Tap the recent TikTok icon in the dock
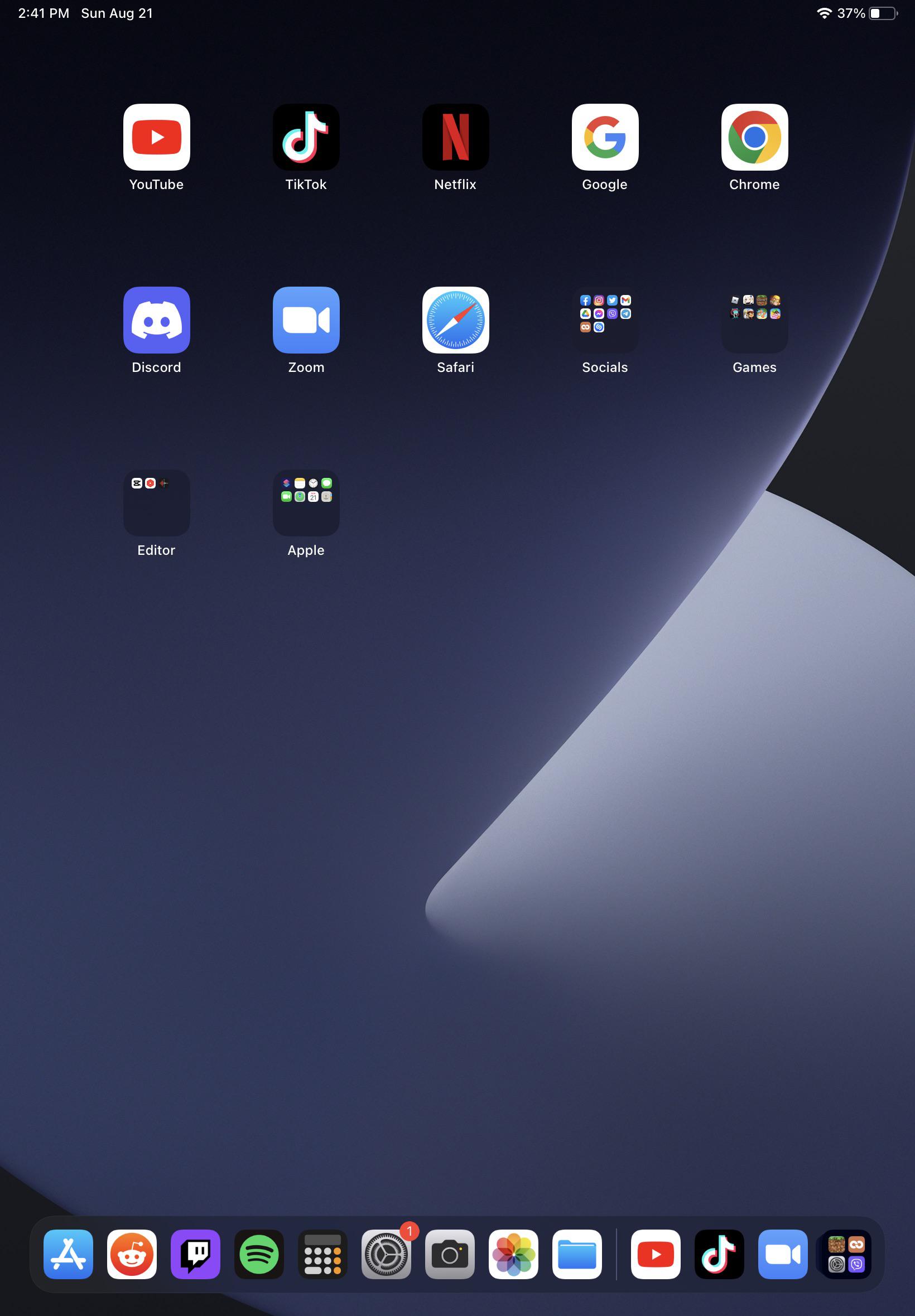The image size is (915, 1316). click(x=720, y=1254)
